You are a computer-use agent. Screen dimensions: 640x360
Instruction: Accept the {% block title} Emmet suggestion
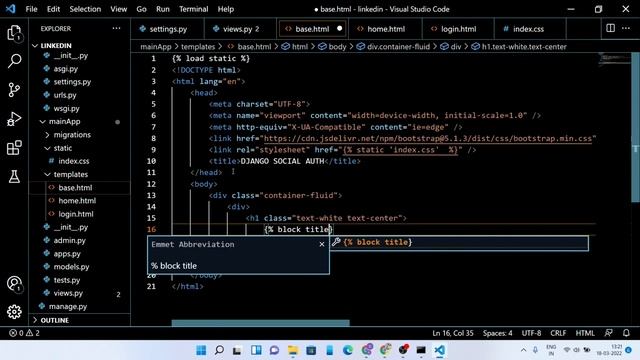click(459, 242)
